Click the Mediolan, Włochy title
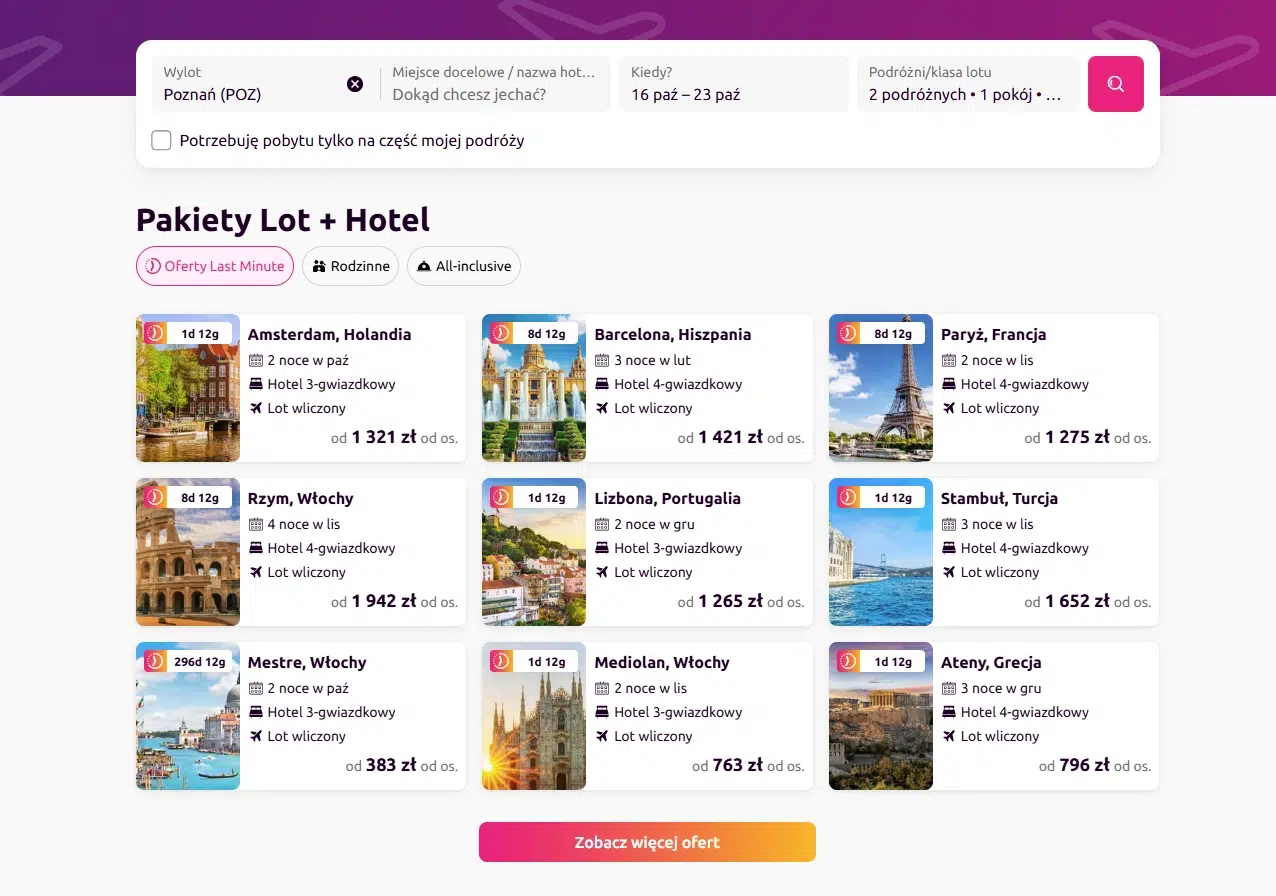Viewport: 1276px width, 896px height. [x=662, y=662]
